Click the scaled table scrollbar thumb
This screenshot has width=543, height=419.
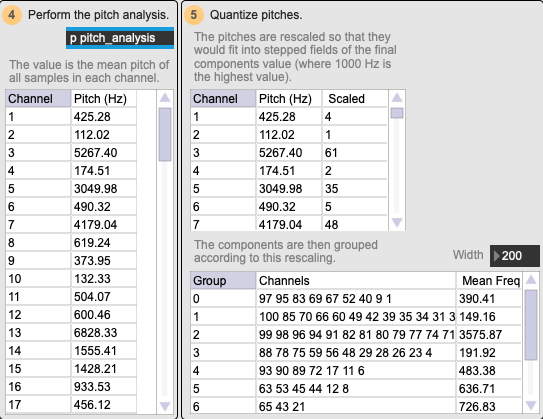[x=397, y=113]
